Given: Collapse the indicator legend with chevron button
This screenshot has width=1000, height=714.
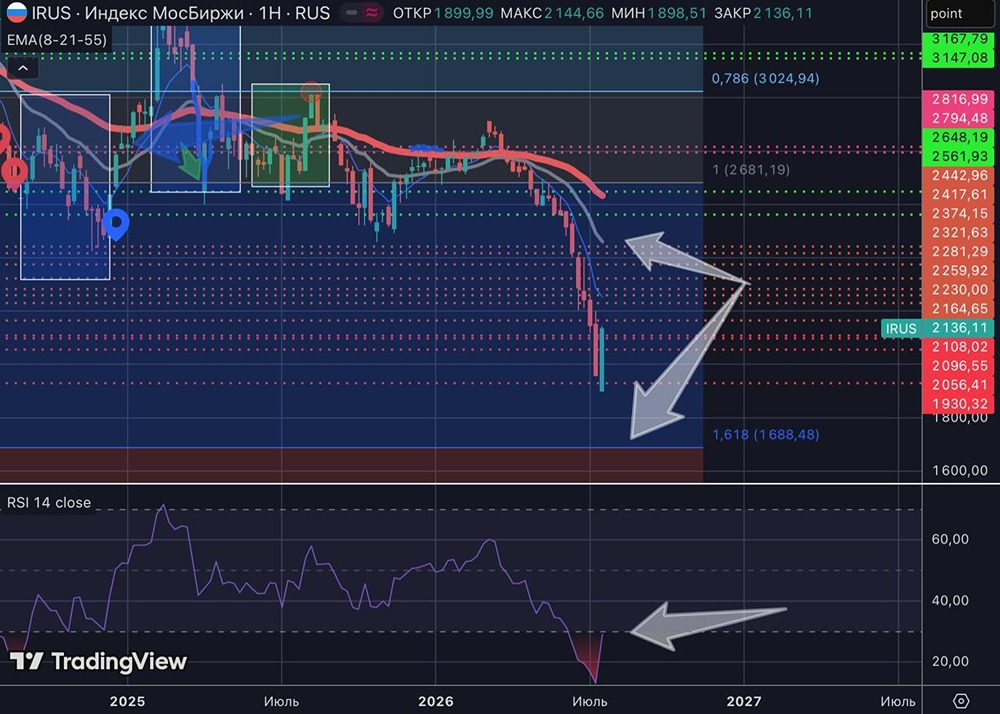Looking at the screenshot, I should point(22,68).
